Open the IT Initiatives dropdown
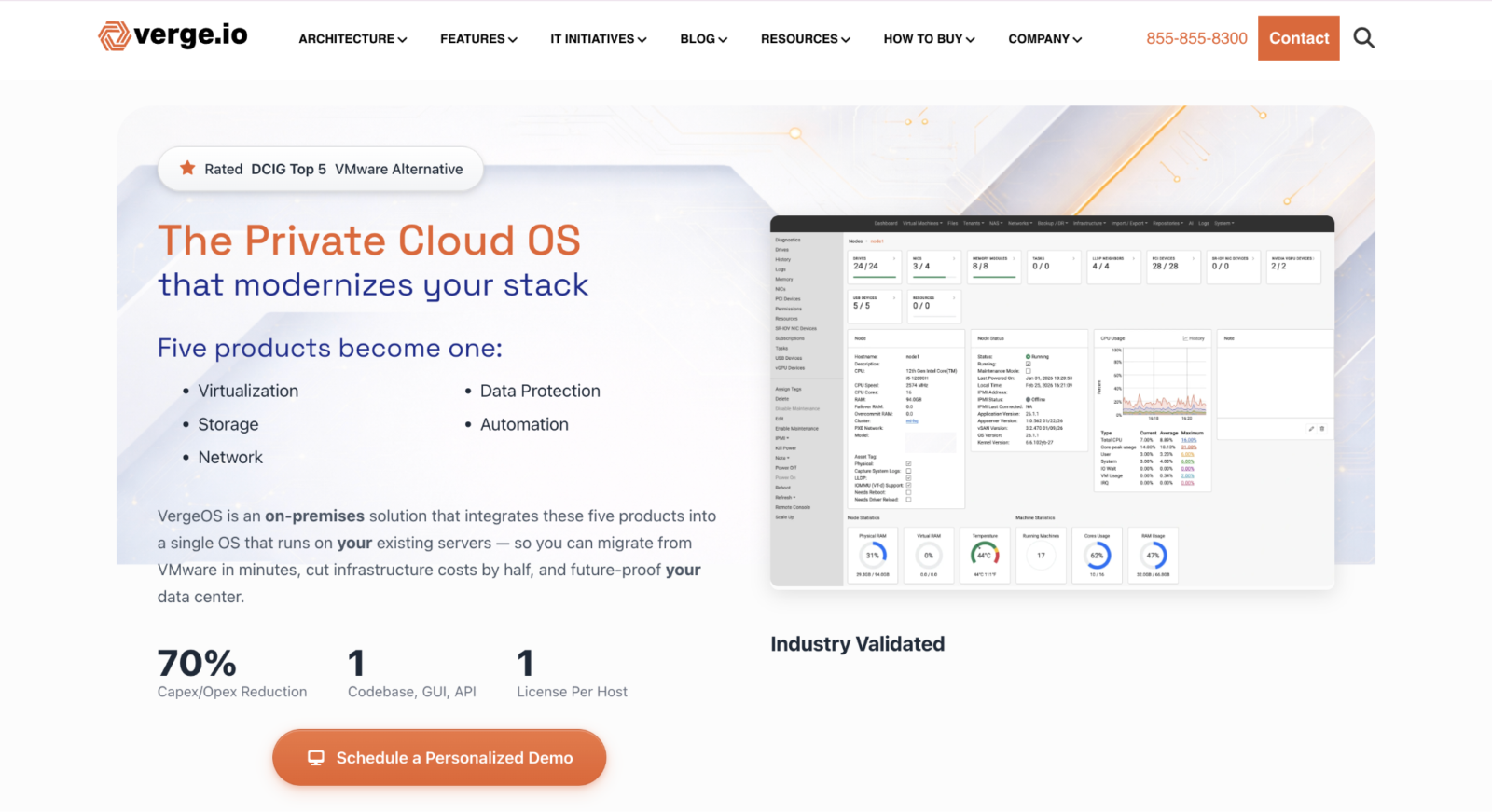This screenshot has width=1492, height=812. coord(598,39)
